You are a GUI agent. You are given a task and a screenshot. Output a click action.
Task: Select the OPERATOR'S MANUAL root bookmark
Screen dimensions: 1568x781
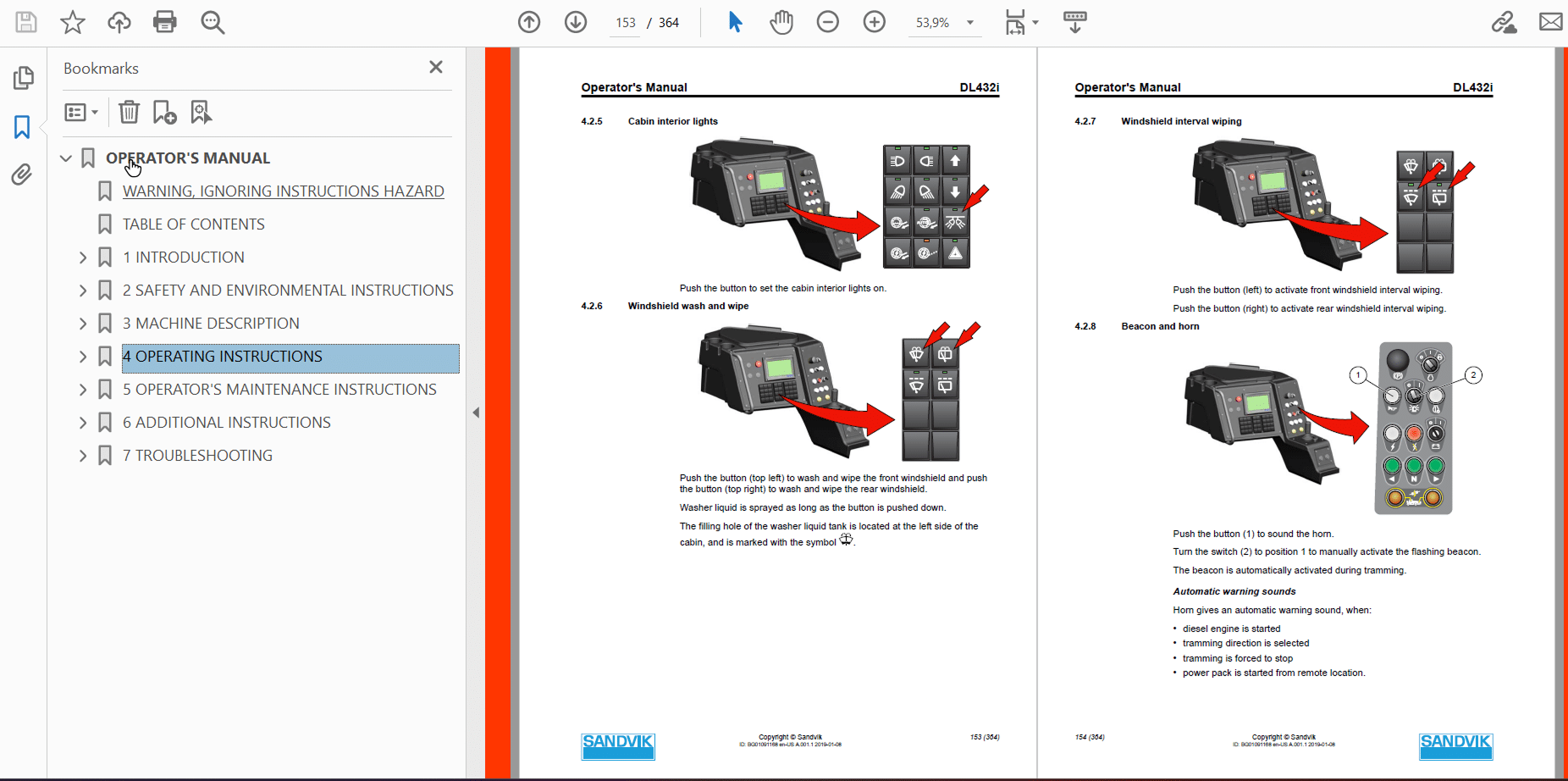[x=188, y=158]
